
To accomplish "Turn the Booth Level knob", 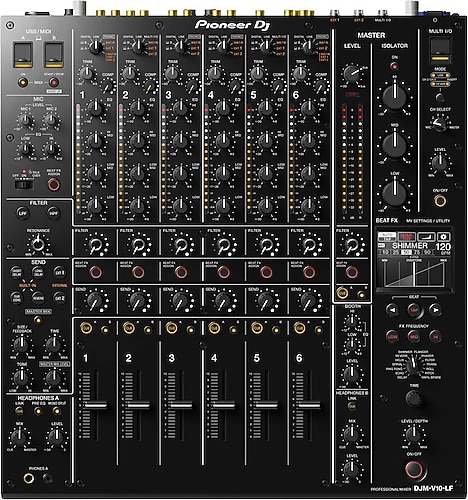I will 352,374.
